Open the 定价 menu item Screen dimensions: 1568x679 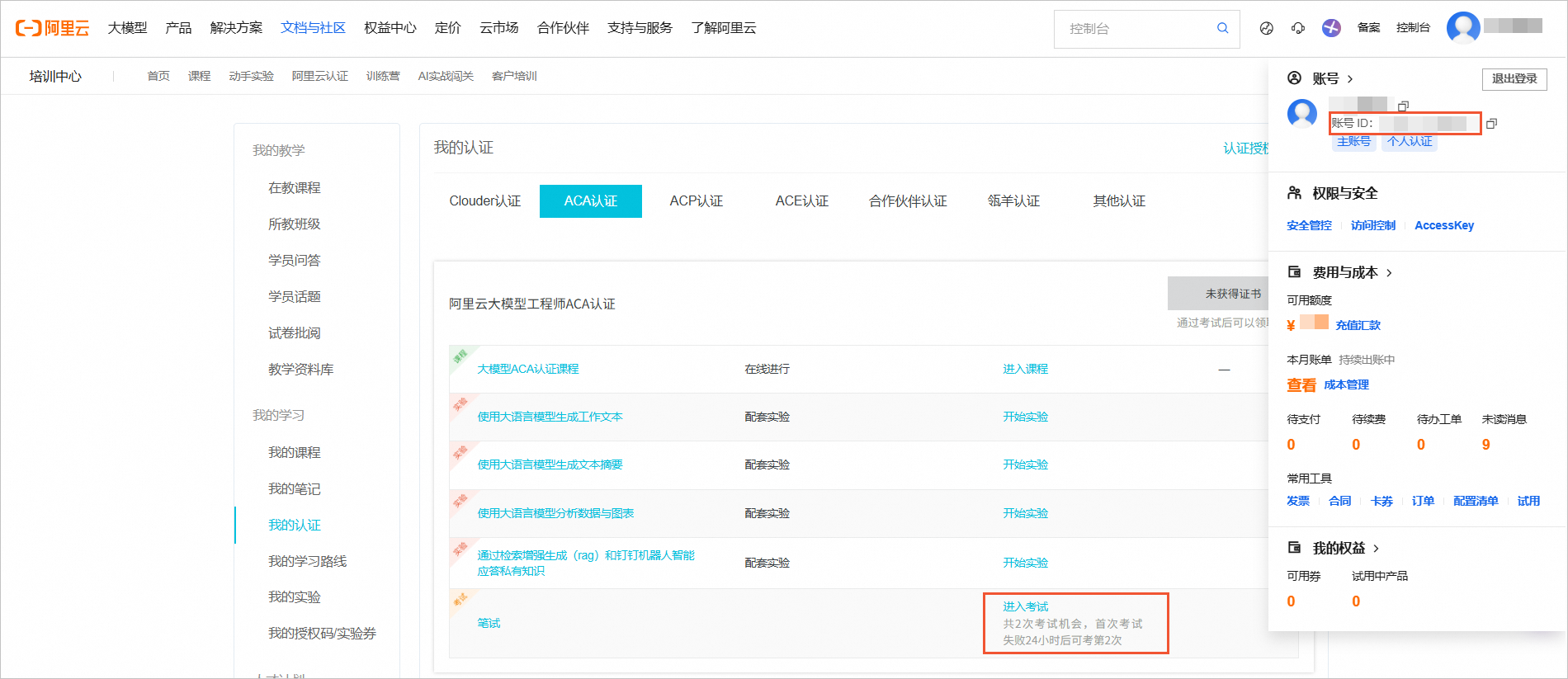coord(448,28)
